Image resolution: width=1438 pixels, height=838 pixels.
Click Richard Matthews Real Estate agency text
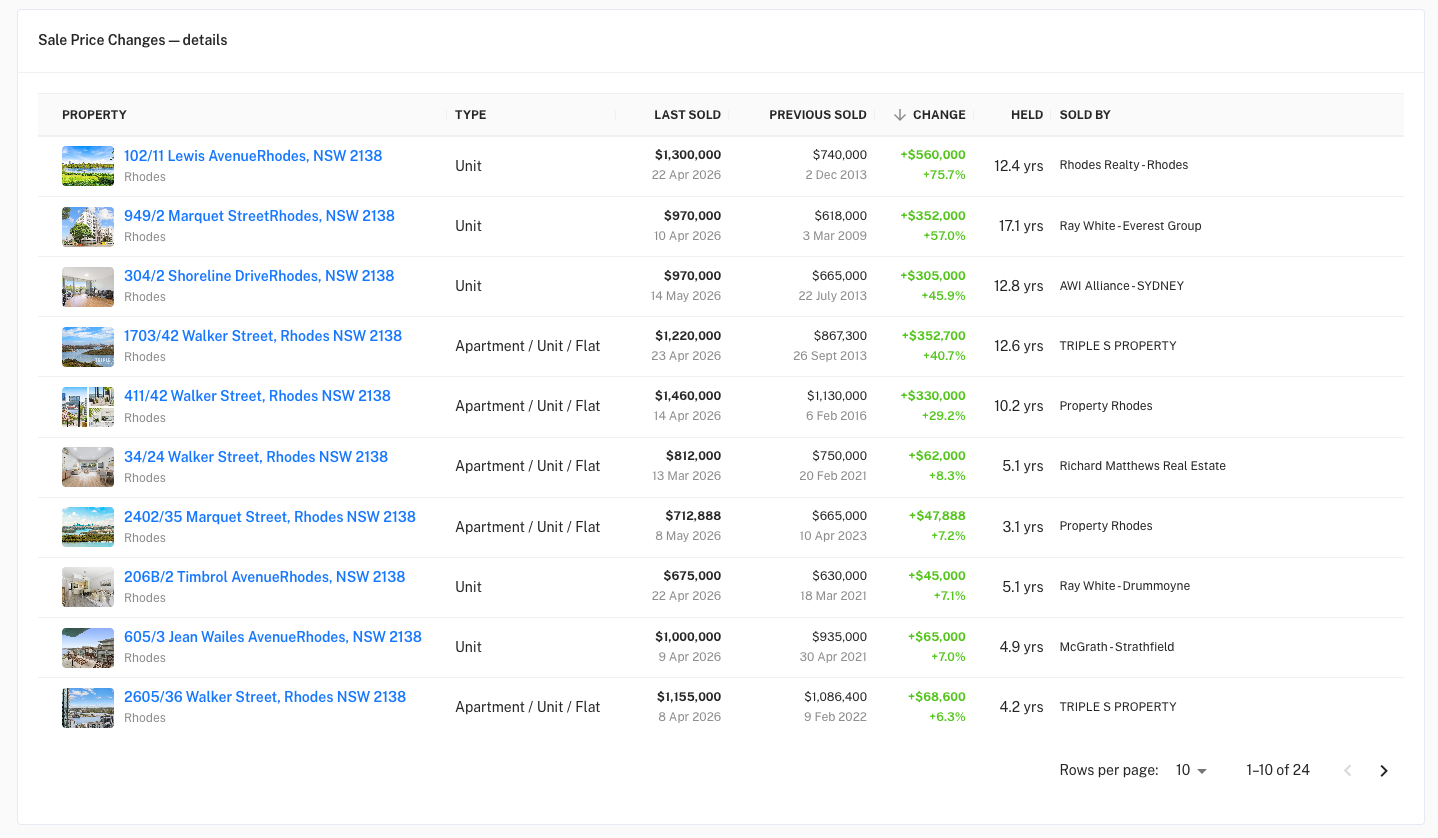pyautogui.click(x=1143, y=466)
